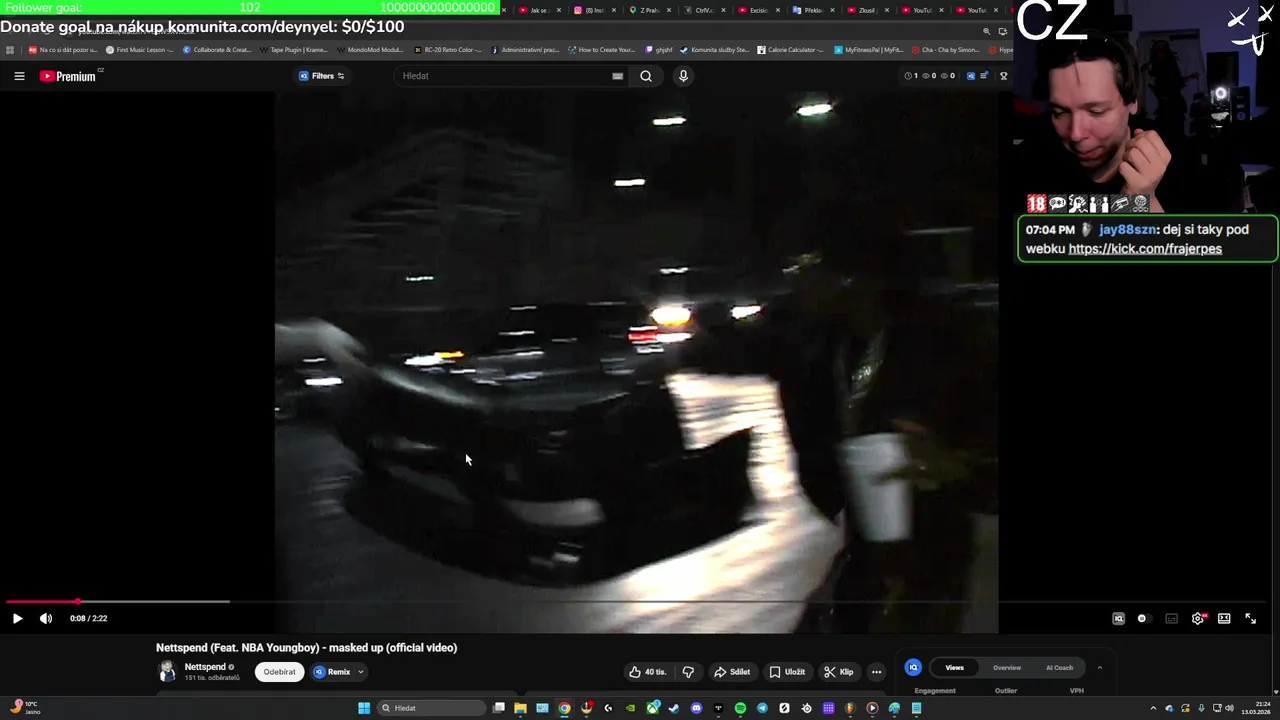The height and width of the screenshot is (720, 1280).
Task: Switch to theater mode
Action: coord(1224,618)
